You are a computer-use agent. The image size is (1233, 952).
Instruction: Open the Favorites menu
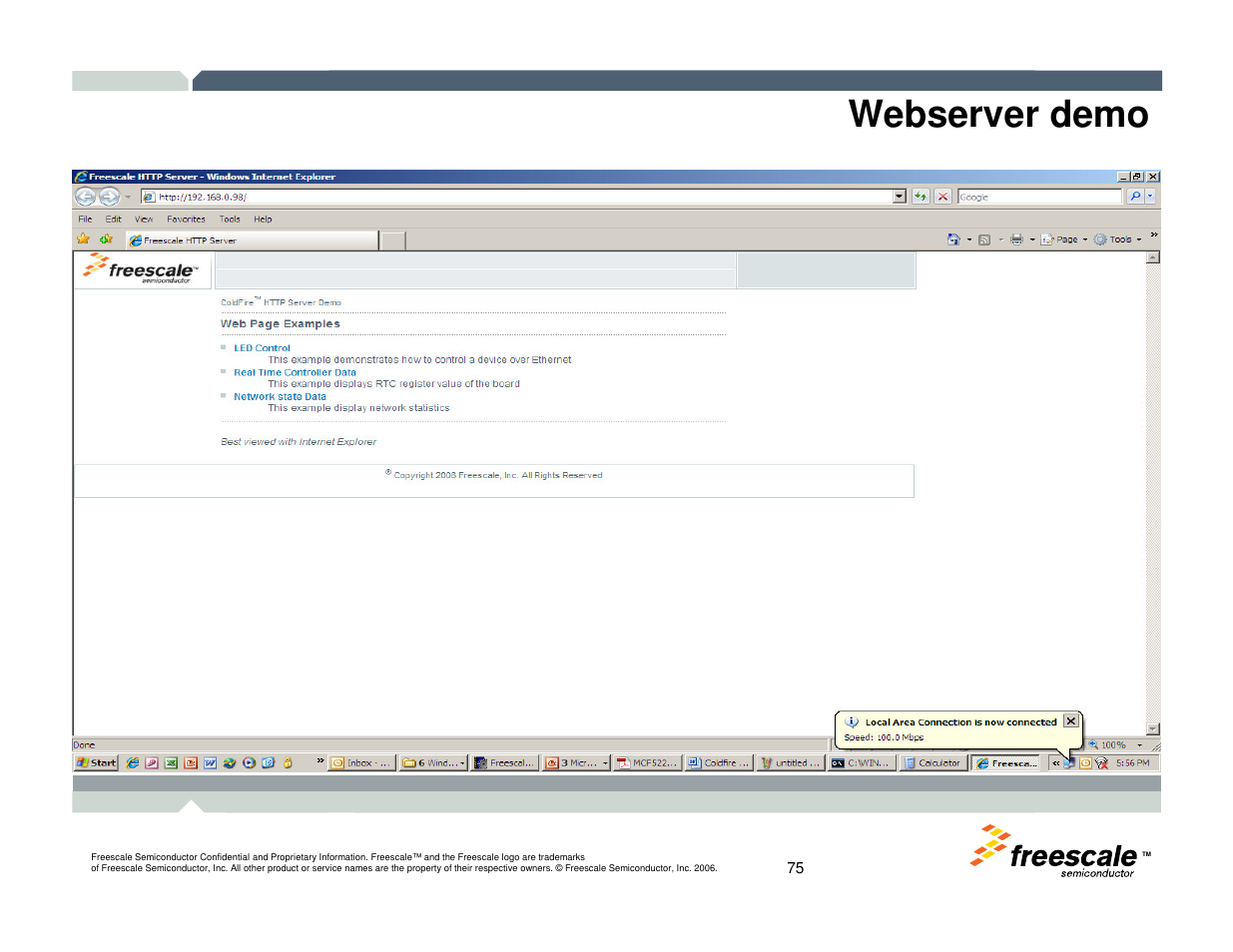point(186,220)
